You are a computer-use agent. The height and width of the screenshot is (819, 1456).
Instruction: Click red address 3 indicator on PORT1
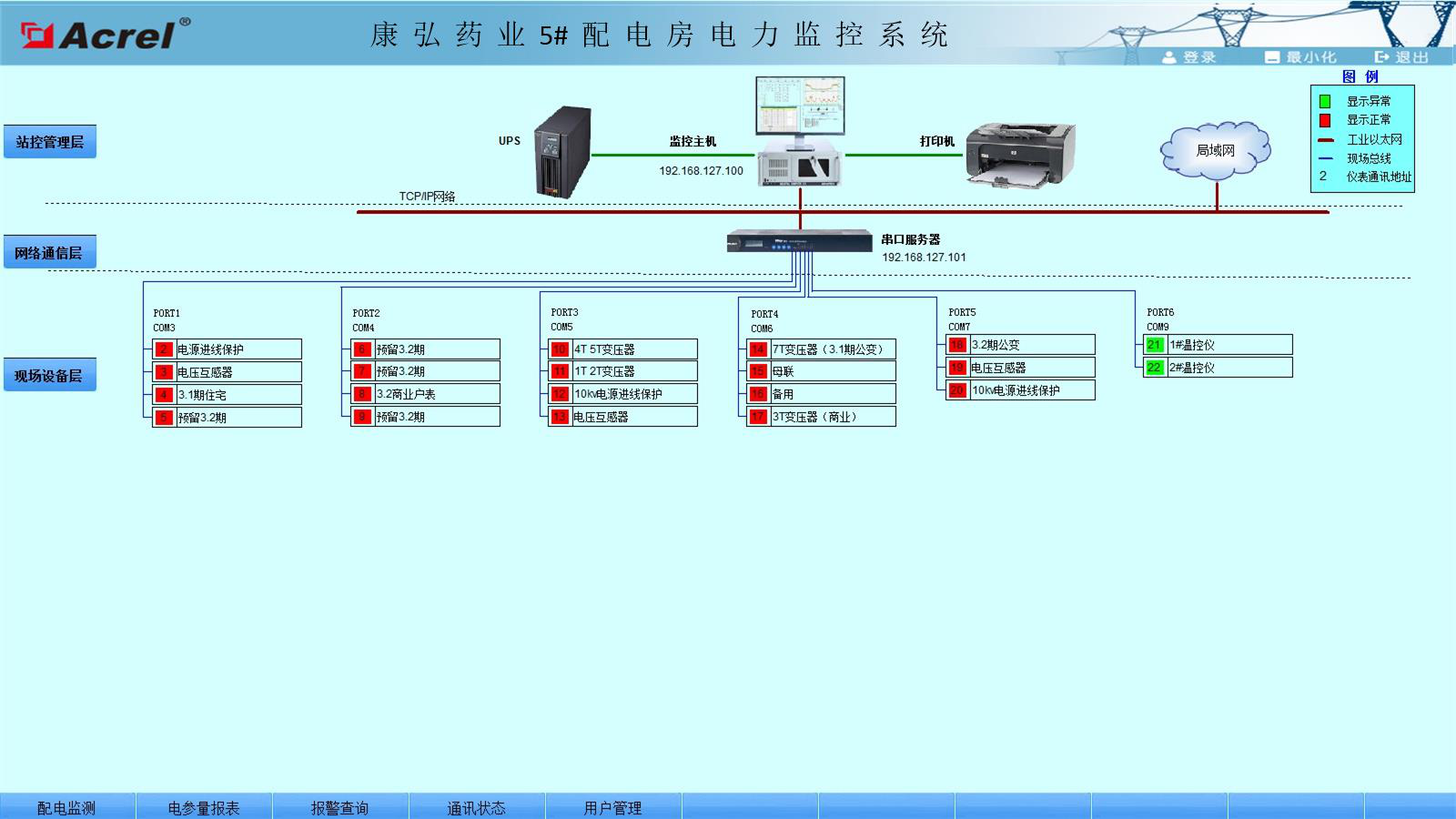(x=164, y=372)
